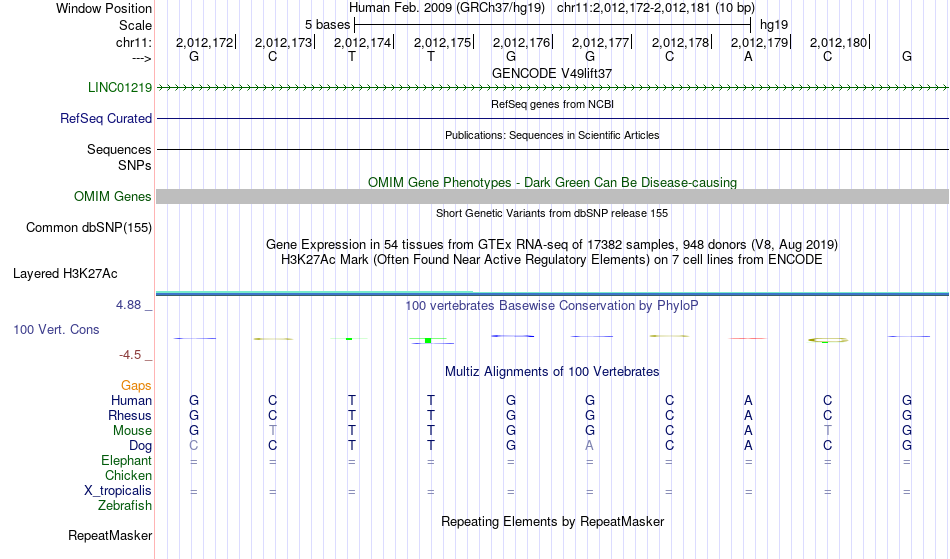The image size is (950, 559).
Task: Click the X_tropicalis species label
Action: pos(118,491)
